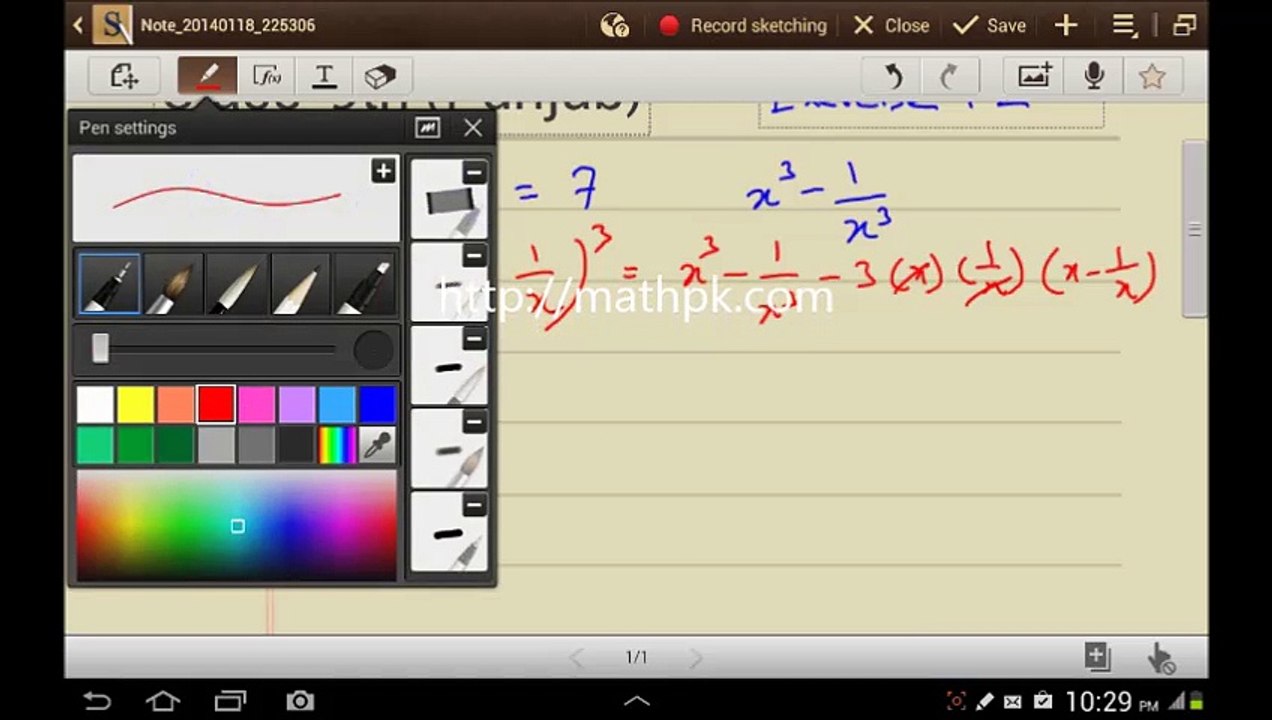Add a new page
The image size is (1272, 720).
[x=1097, y=657]
